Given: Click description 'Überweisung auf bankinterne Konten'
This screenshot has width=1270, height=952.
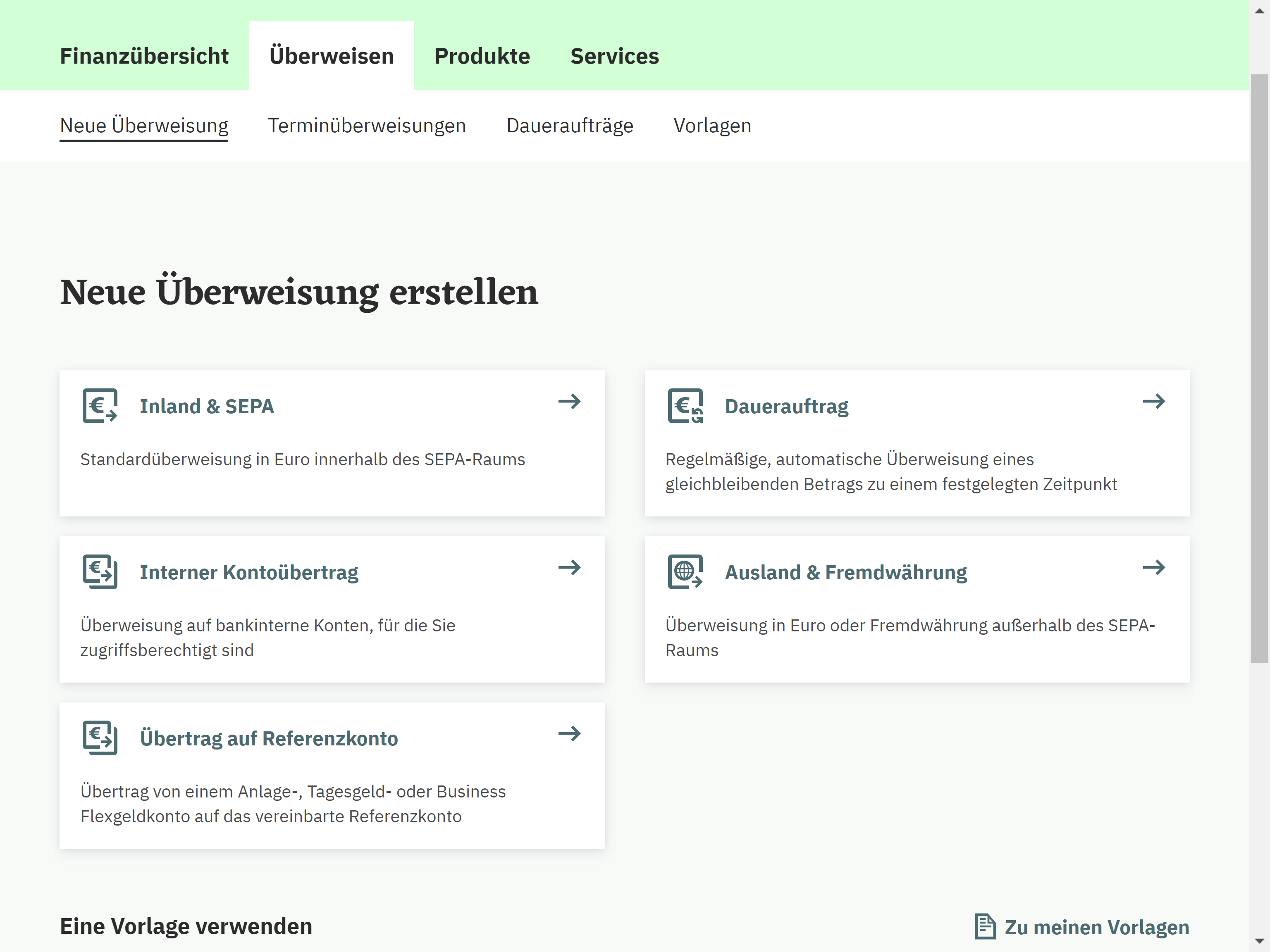Looking at the screenshot, I should point(267,638).
